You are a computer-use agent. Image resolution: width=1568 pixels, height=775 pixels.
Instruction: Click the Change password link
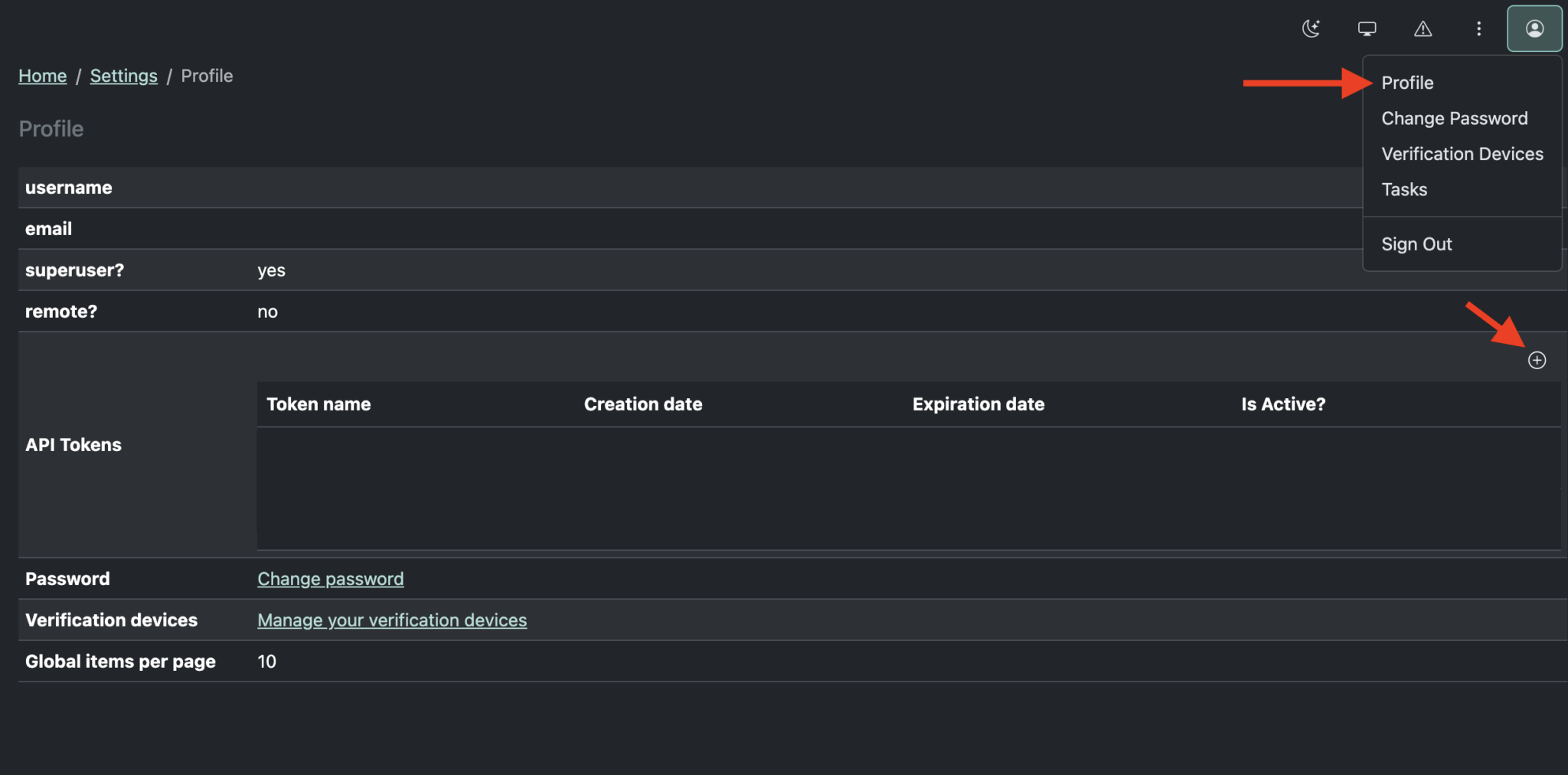point(330,578)
